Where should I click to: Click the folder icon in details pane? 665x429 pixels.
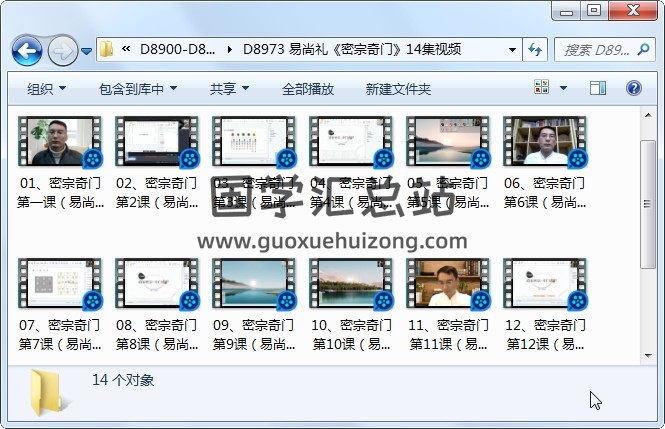click(48, 393)
